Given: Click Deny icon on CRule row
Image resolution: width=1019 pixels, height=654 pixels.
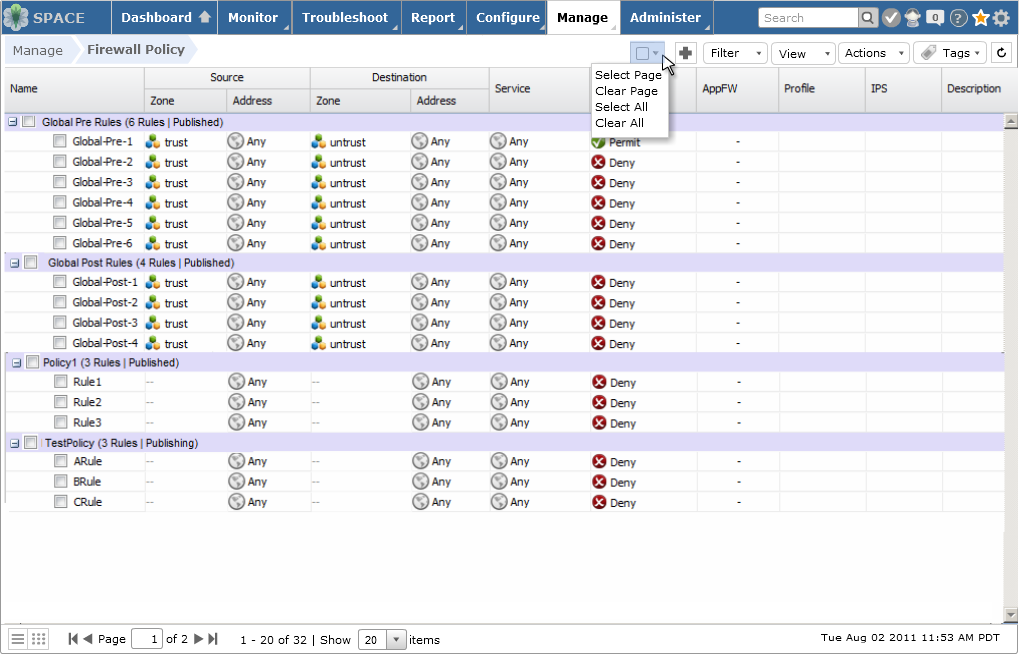Looking at the screenshot, I should (599, 502).
